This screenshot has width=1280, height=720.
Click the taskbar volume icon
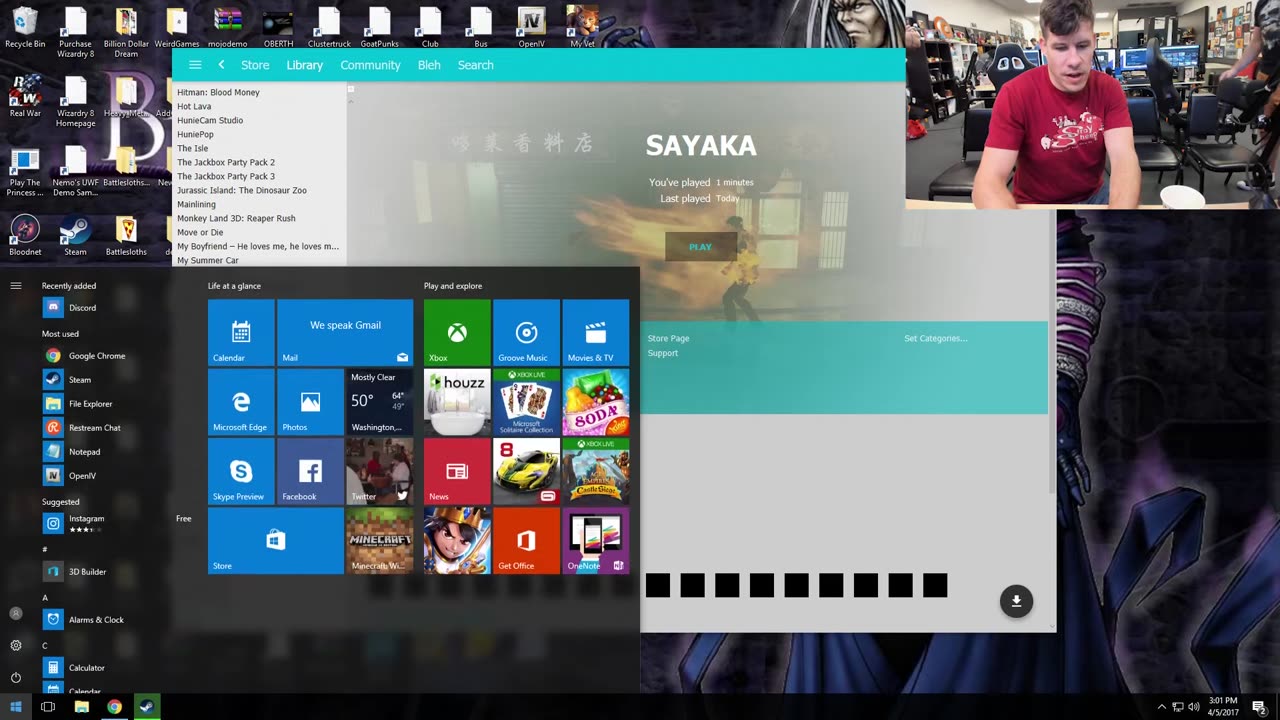1194,707
